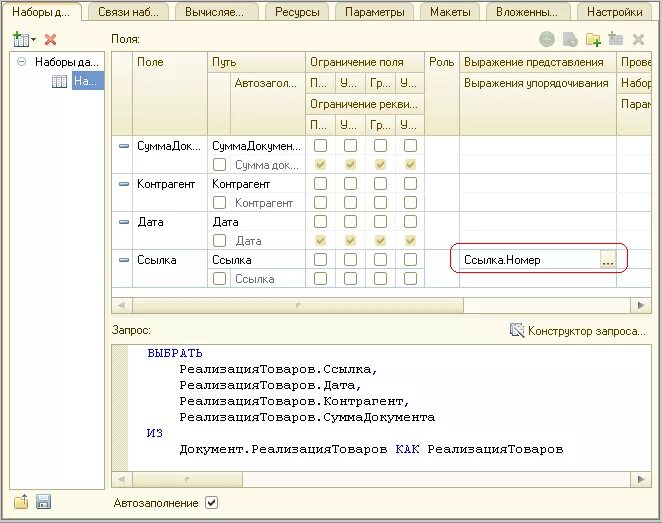Screen dimensions: 662x523
Task: Click the Ссылка.Номер expression field
Action: 530,260
